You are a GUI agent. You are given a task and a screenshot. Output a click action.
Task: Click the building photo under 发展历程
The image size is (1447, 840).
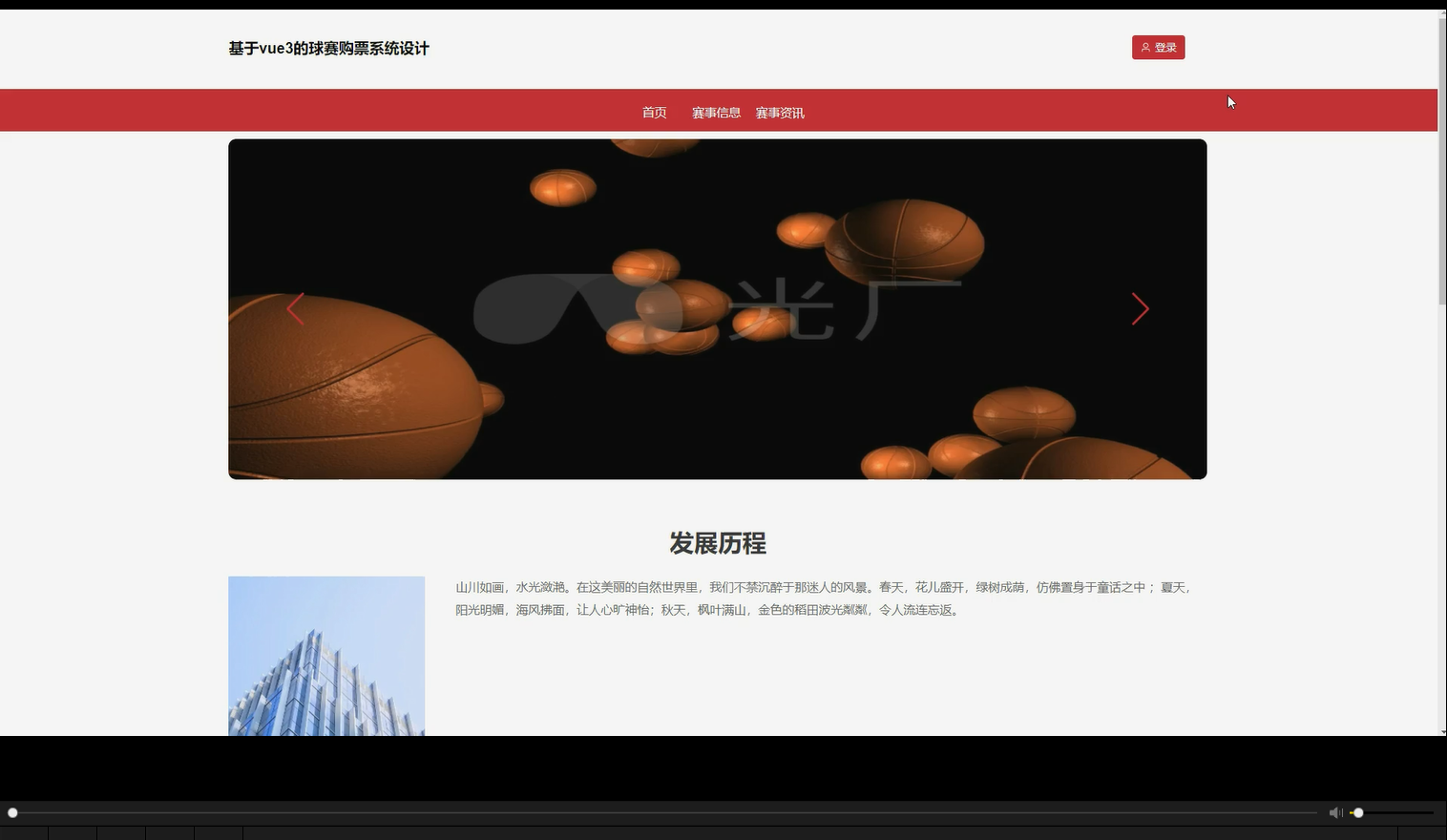[326, 656]
